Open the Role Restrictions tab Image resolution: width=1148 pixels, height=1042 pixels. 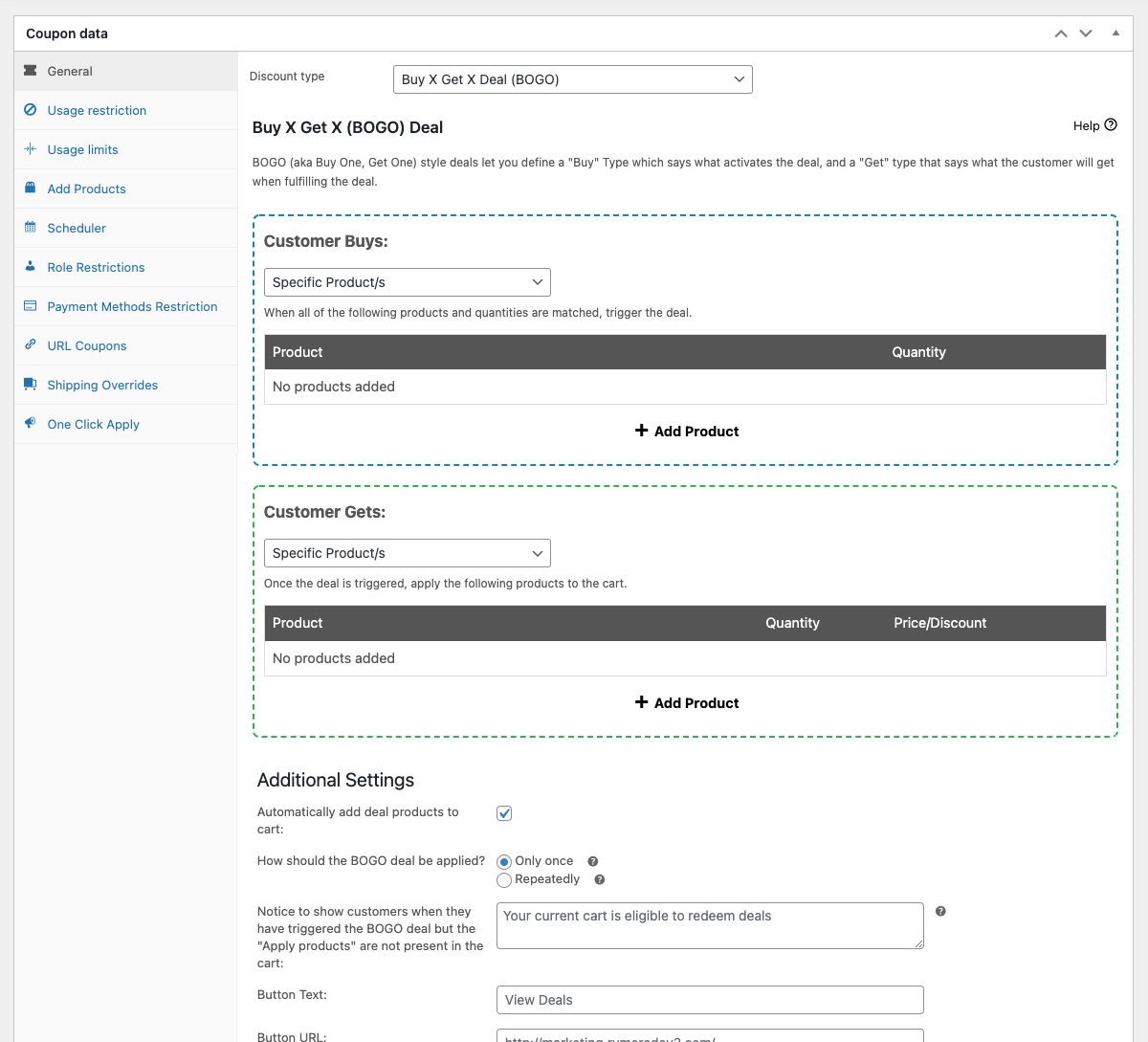click(x=126, y=267)
